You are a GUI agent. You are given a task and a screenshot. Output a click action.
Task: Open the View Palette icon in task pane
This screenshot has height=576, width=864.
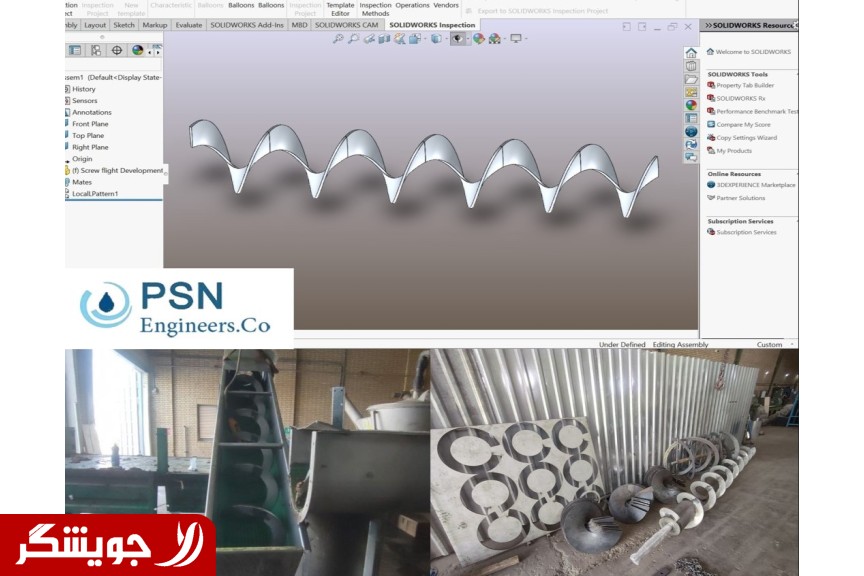coord(691,92)
